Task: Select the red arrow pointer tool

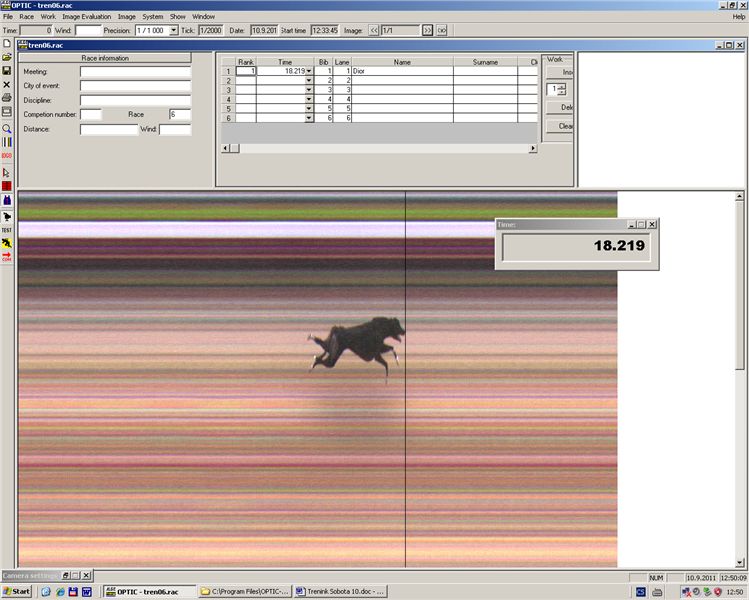Action: point(7,172)
